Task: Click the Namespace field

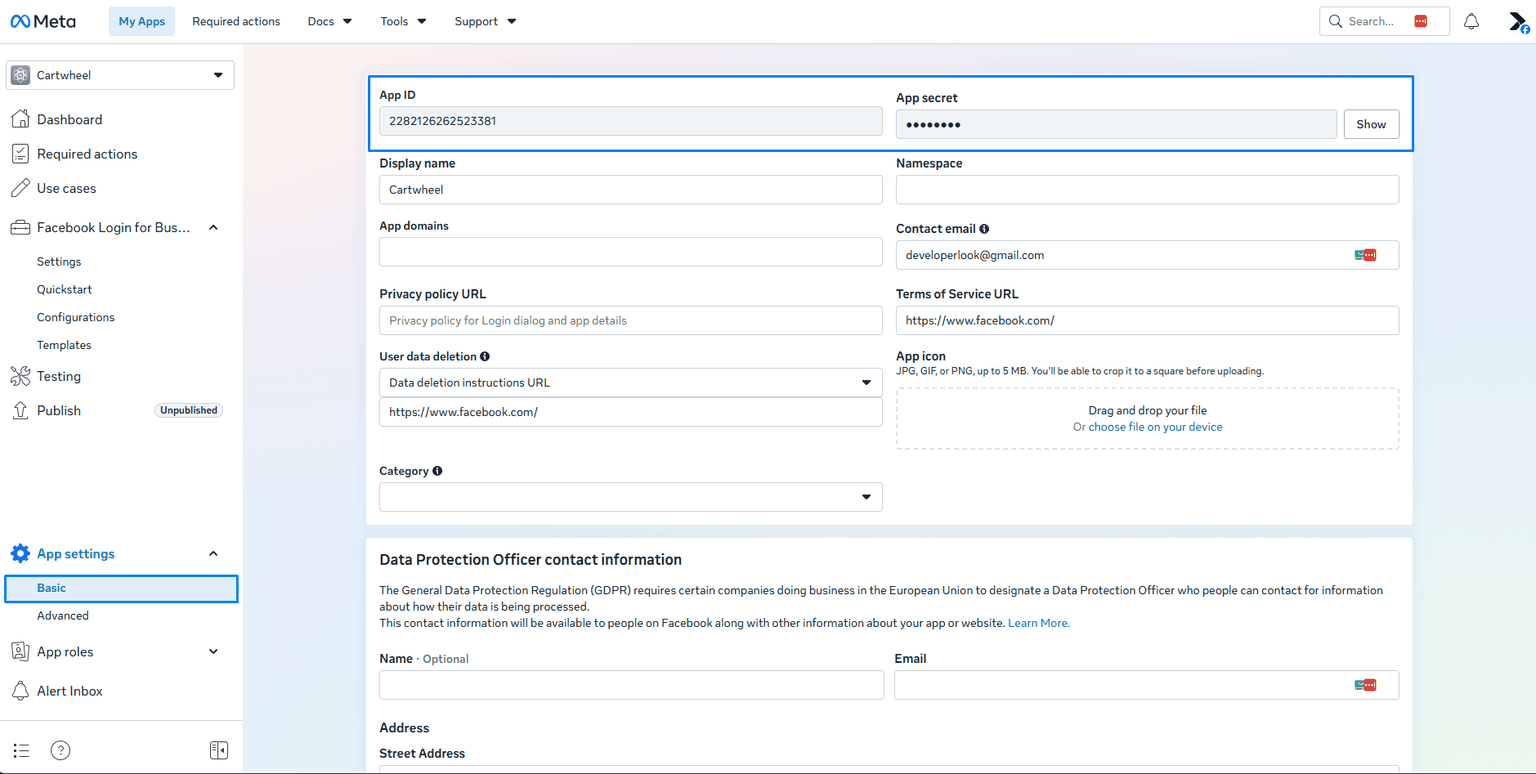Action: (x=1148, y=190)
